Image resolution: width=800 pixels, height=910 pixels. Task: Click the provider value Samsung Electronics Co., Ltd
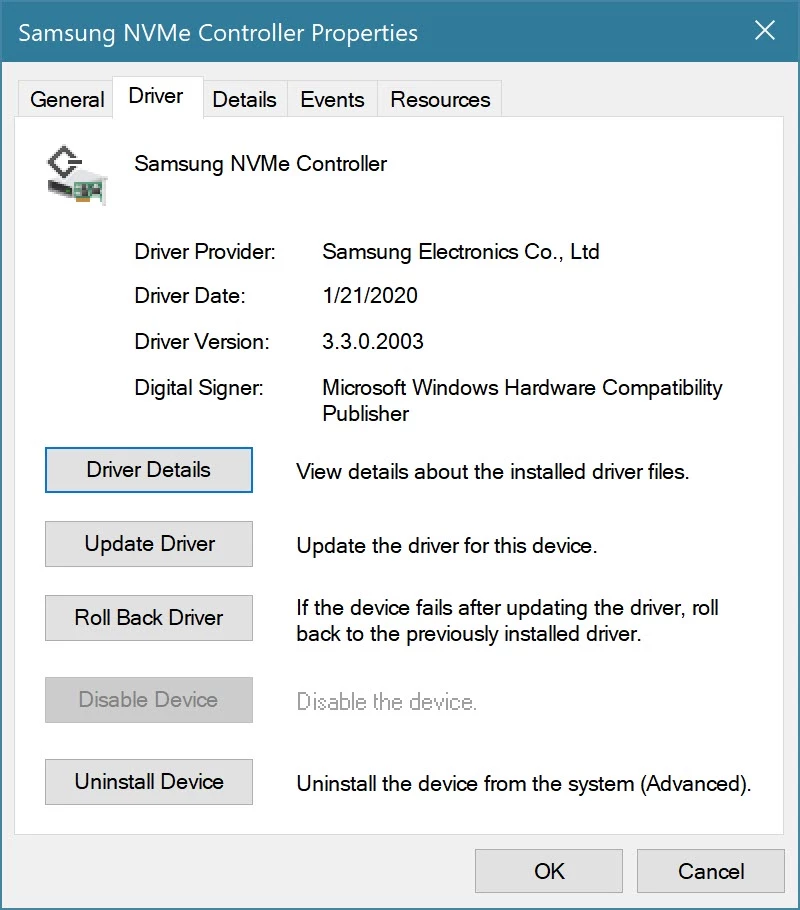(460, 252)
